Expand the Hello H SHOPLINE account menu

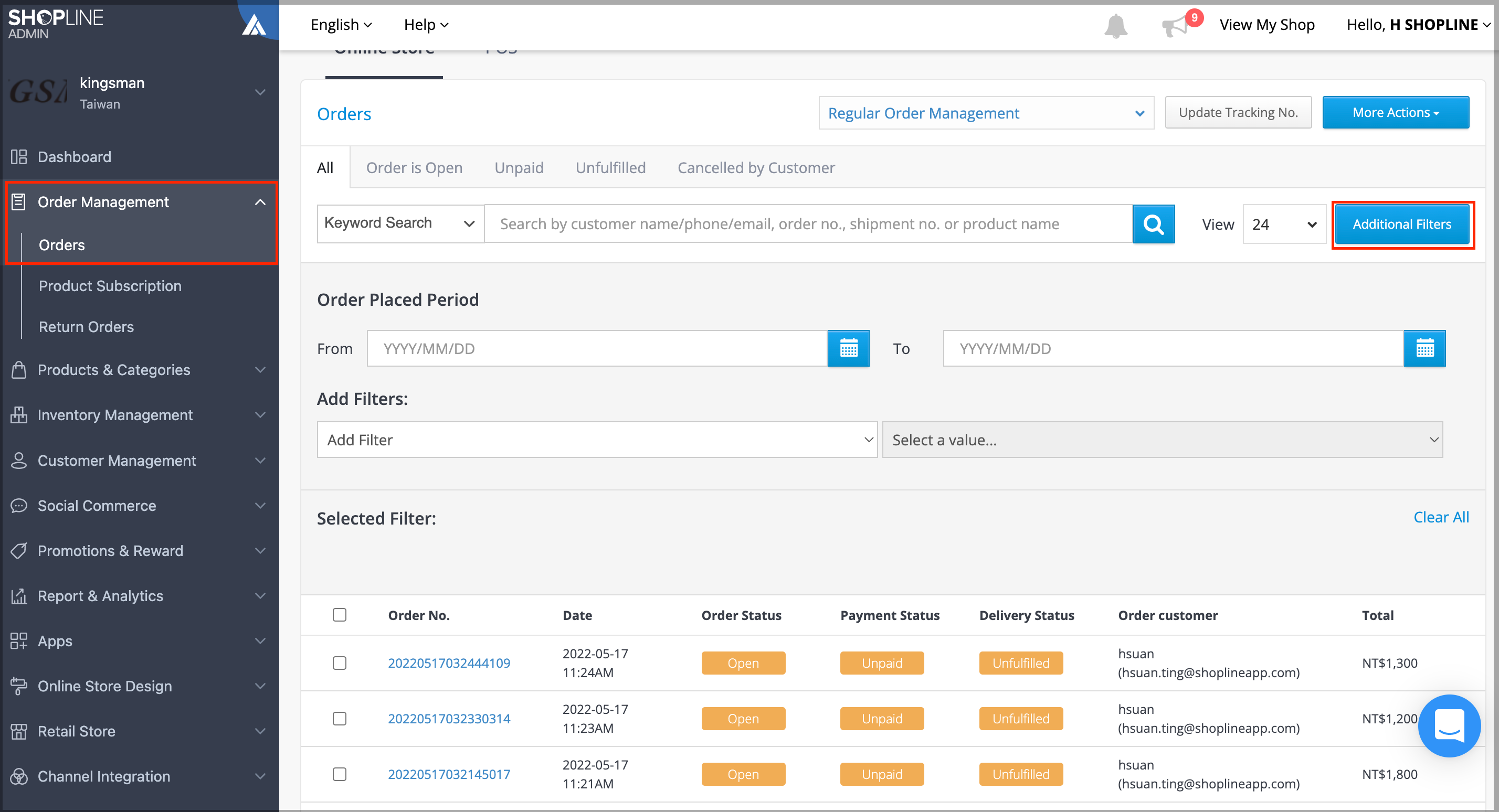tap(1418, 25)
